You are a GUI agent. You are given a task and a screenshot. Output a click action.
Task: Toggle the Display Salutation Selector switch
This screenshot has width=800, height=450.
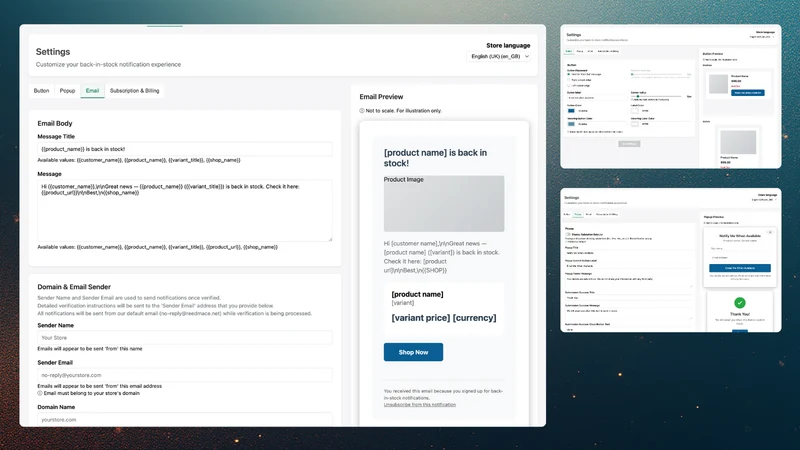568,234
